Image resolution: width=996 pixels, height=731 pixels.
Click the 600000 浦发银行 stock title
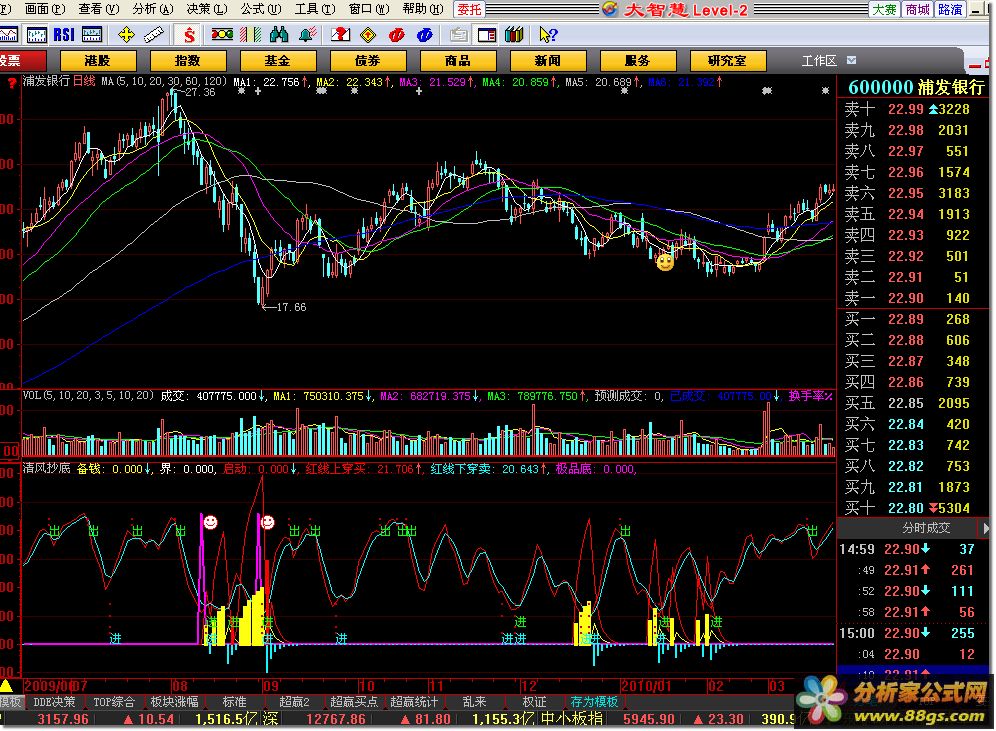(x=915, y=87)
